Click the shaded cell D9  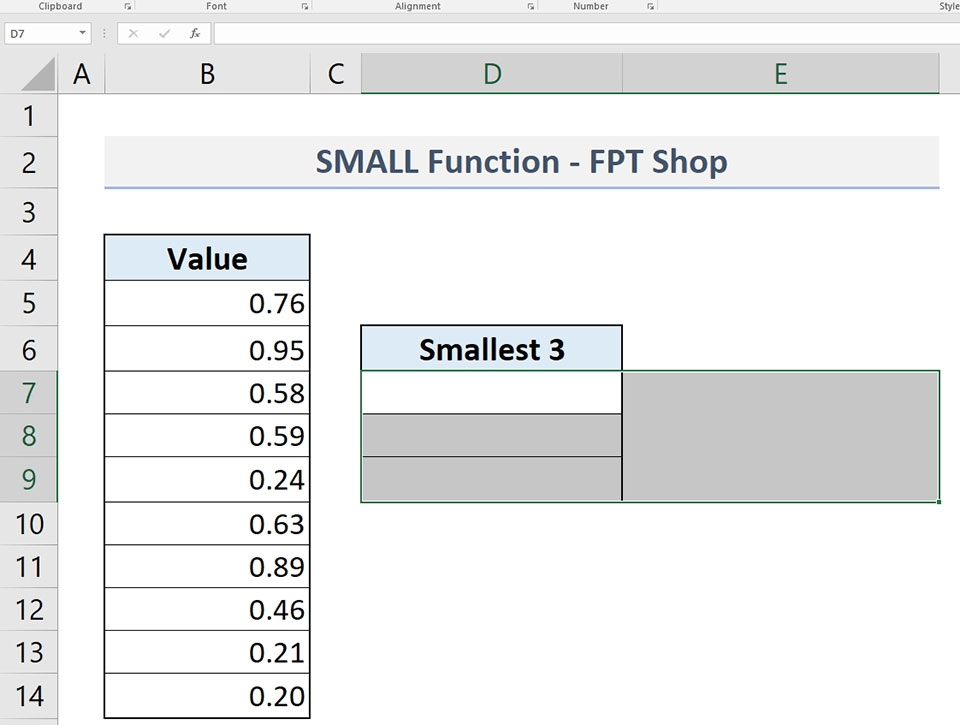point(492,479)
